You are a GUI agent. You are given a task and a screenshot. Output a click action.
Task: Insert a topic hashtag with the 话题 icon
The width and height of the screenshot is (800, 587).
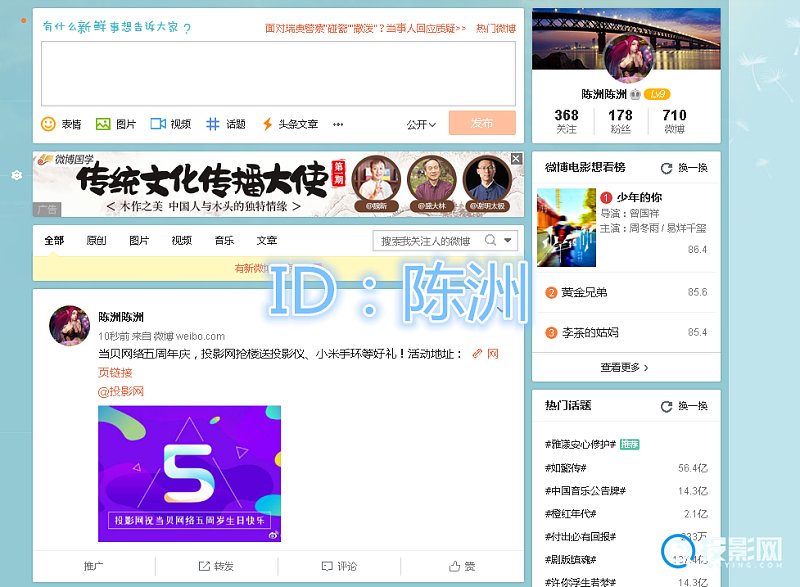click(x=213, y=124)
